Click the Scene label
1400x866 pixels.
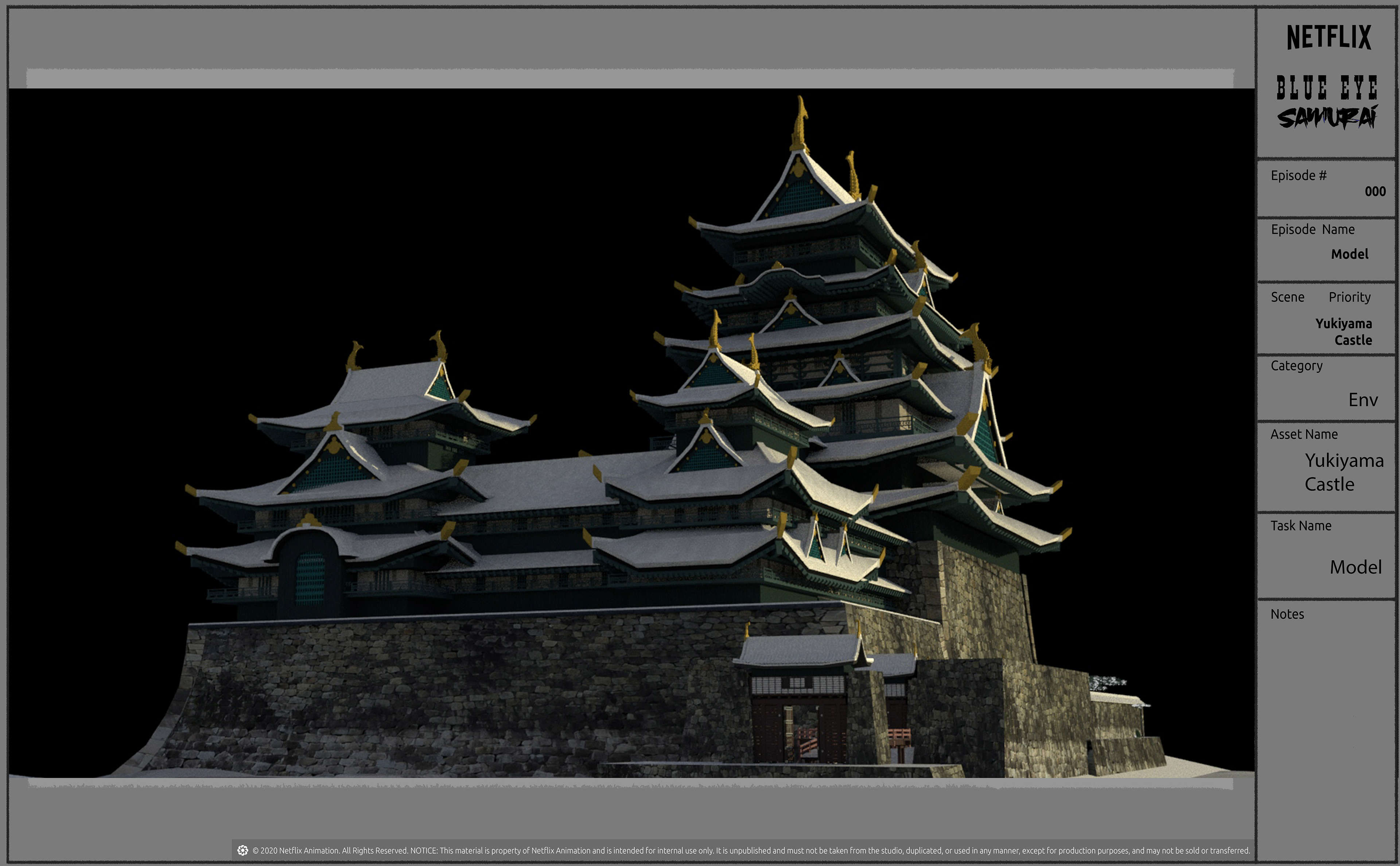(1287, 297)
